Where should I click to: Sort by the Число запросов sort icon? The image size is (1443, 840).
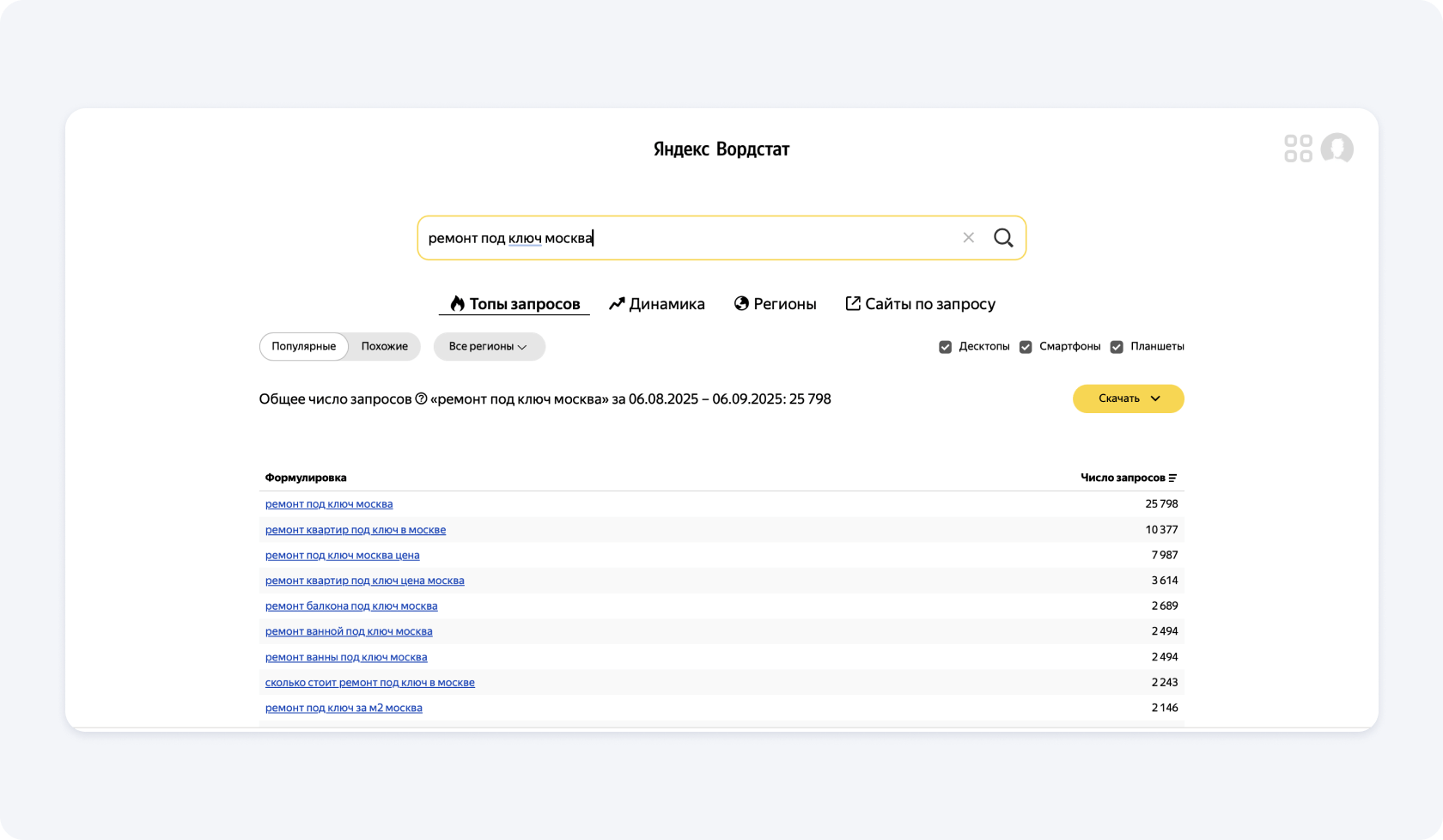click(x=1172, y=478)
